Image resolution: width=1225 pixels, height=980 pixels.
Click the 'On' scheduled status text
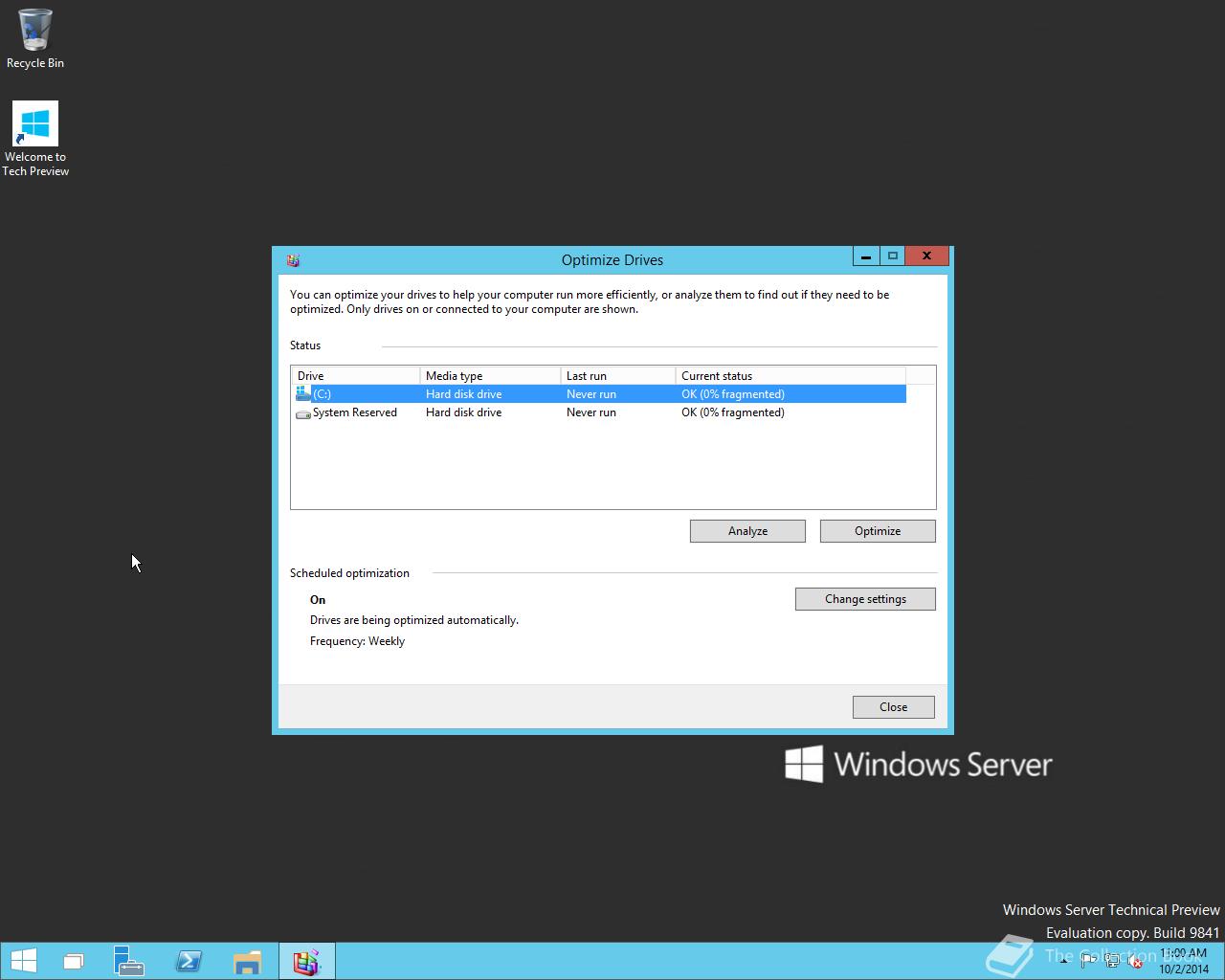pos(318,600)
